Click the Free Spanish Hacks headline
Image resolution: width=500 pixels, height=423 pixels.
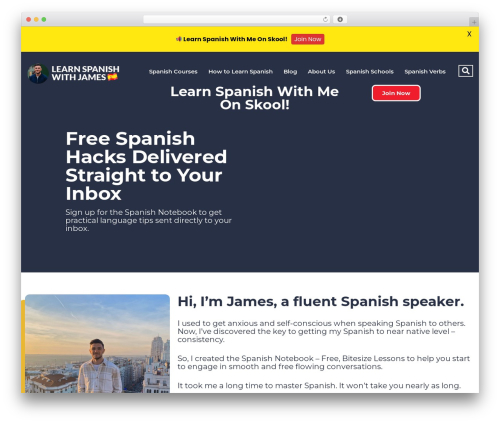point(146,166)
